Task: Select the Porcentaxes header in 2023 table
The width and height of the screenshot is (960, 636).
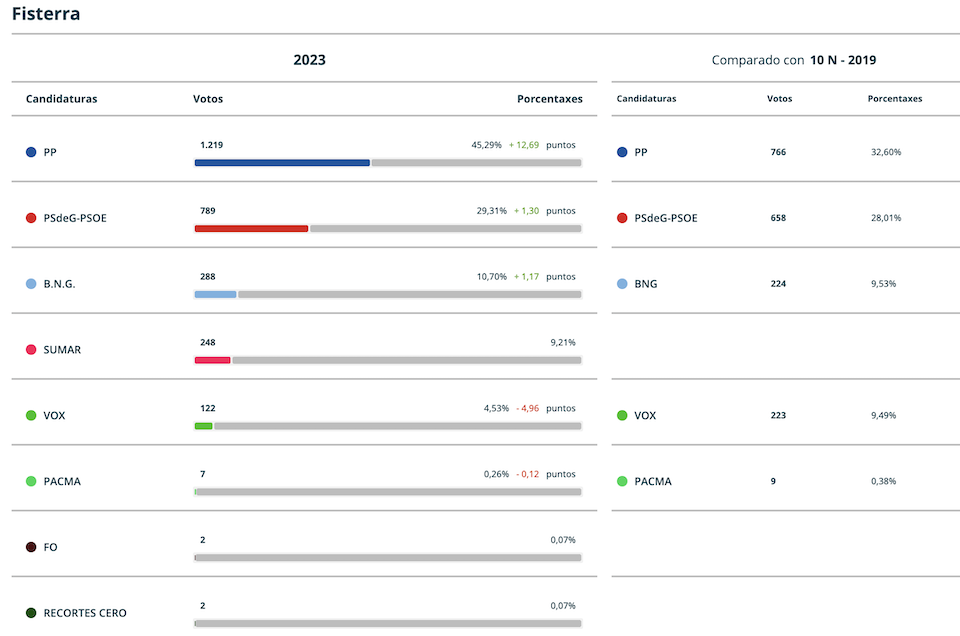Action: pyautogui.click(x=550, y=99)
